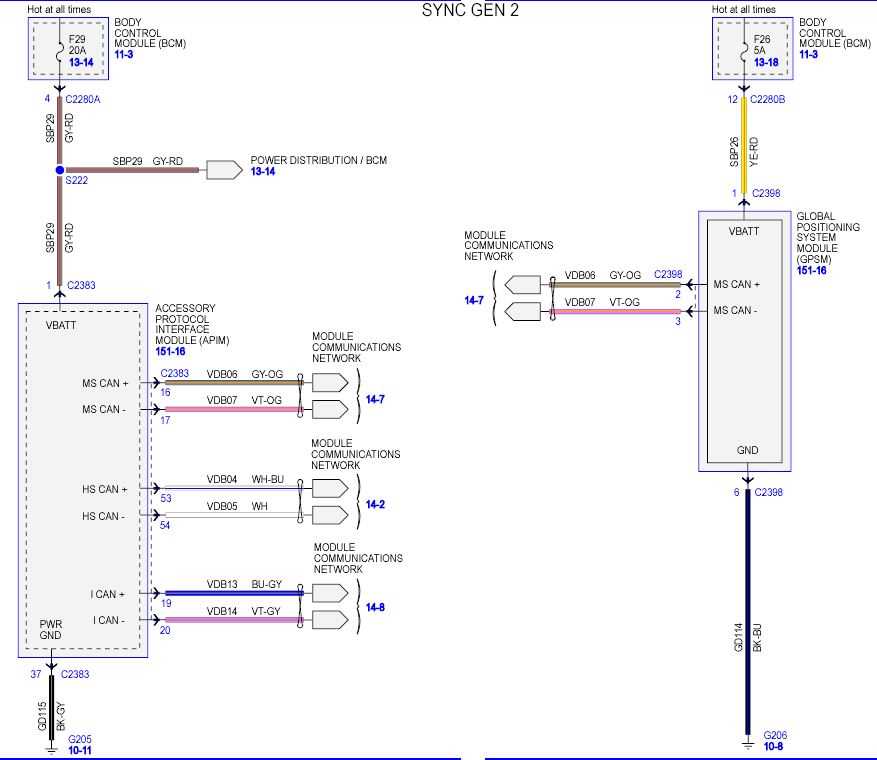877x760 pixels.
Task: Click the VDB05 WH wire label
Action: pos(237,506)
